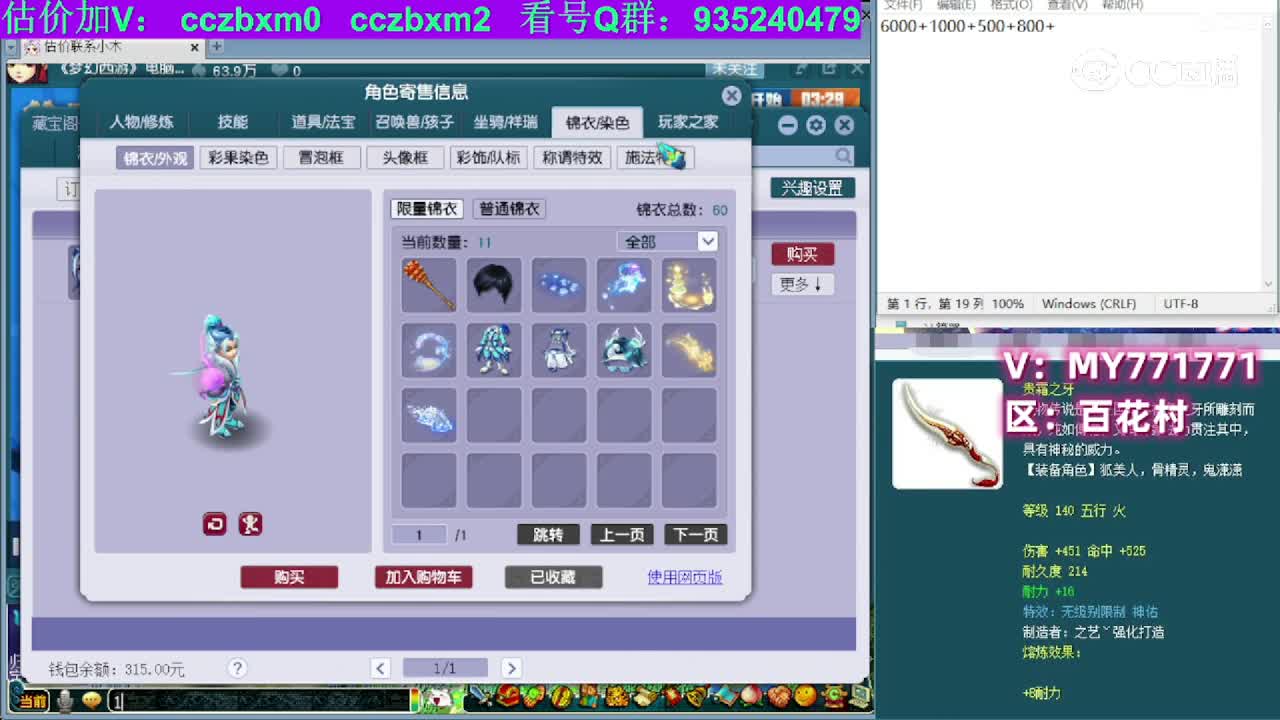The image size is (1280, 720).
Task: Click the computer monitor icon in game toolbar
Action: pos(858,696)
